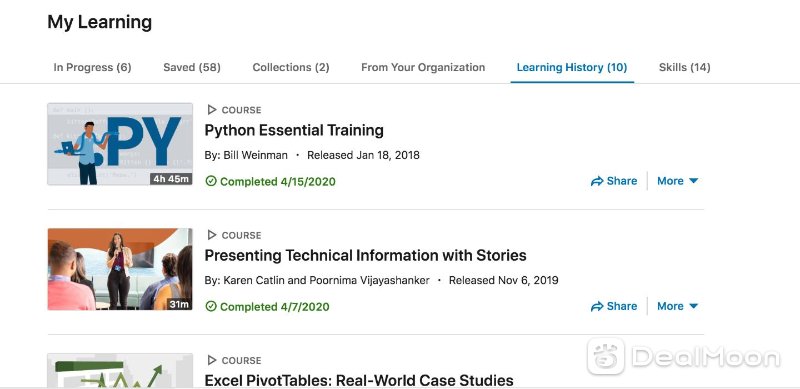800x389 pixels.
Task: Open Python Essential Training course thumbnail
Action: click(120, 144)
